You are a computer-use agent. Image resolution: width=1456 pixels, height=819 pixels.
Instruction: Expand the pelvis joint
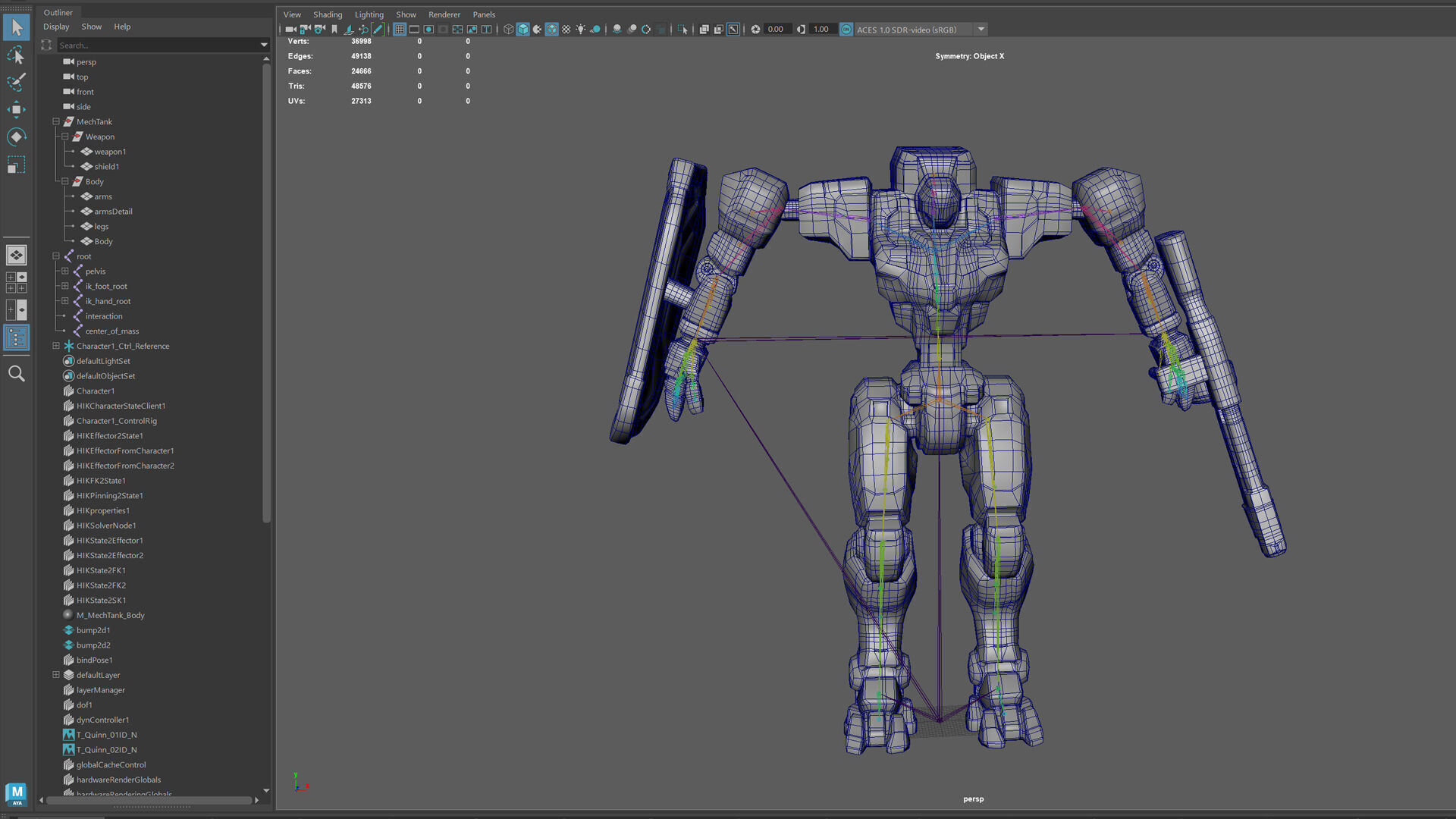point(64,271)
